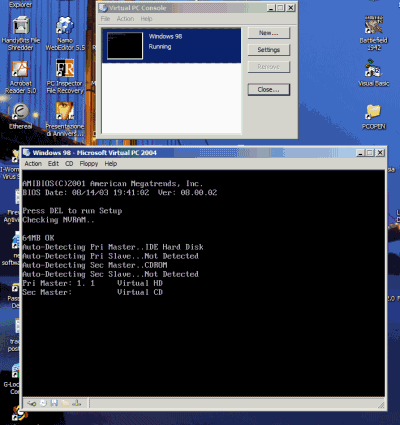Select the Presentazione di Annivers desktop icon

click(65, 120)
